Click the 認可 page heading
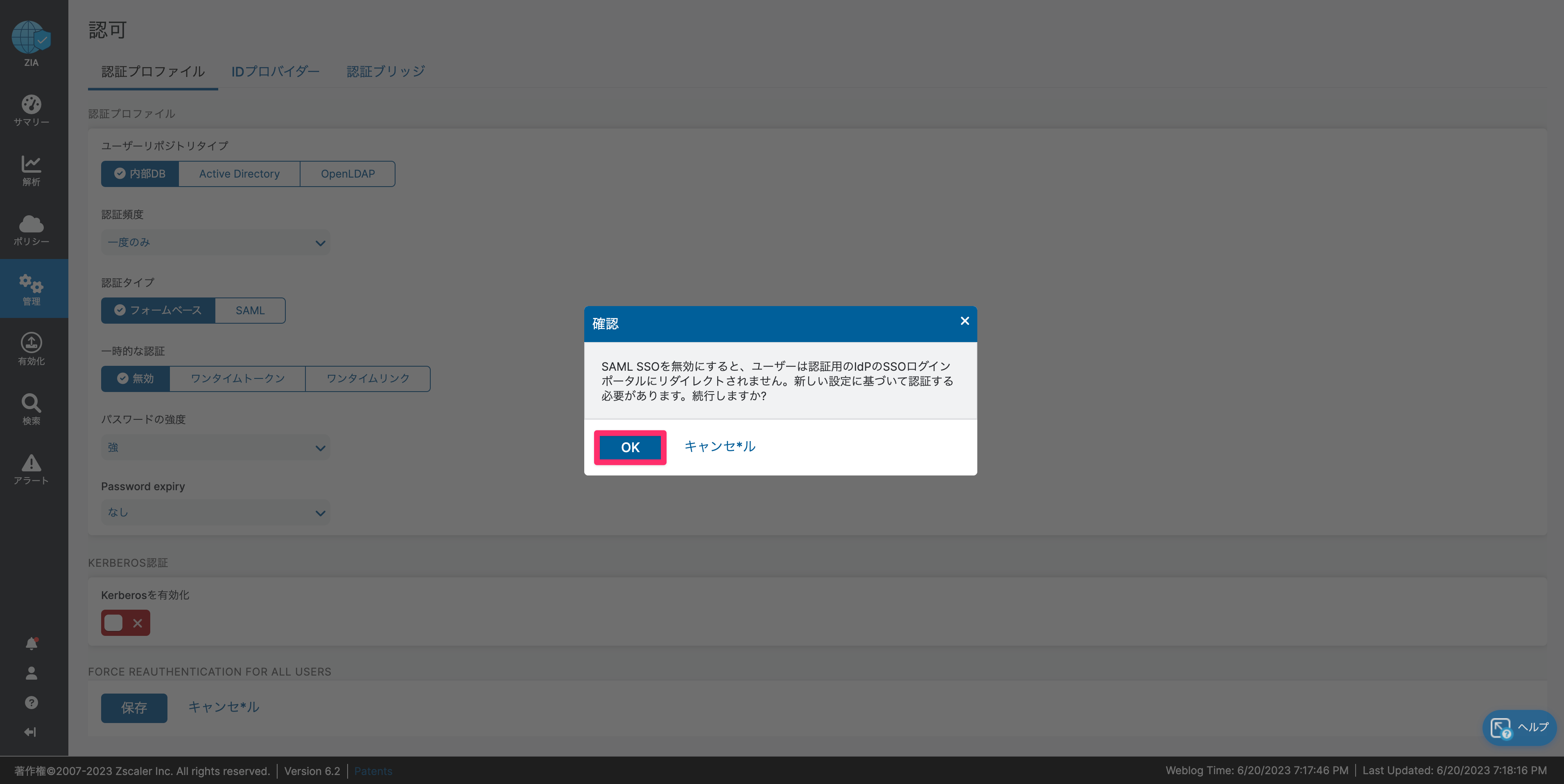This screenshot has height=784, width=1564. pyautogui.click(x=107, y=30)
